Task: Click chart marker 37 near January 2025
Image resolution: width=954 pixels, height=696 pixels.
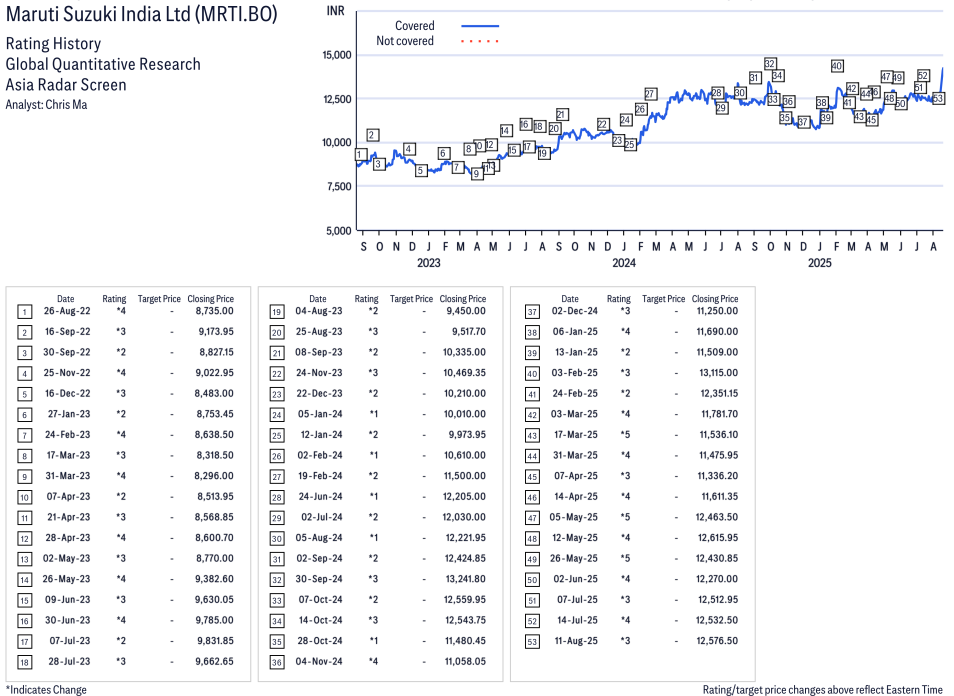Action: pyautogui.click(x=803, y=122)
